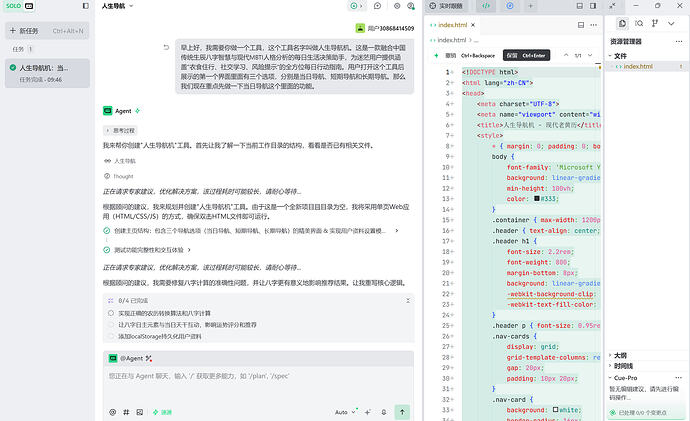Screen dimensions: 690x421
Task: Accept the change with 保留 button
Action: coord(526,55)
